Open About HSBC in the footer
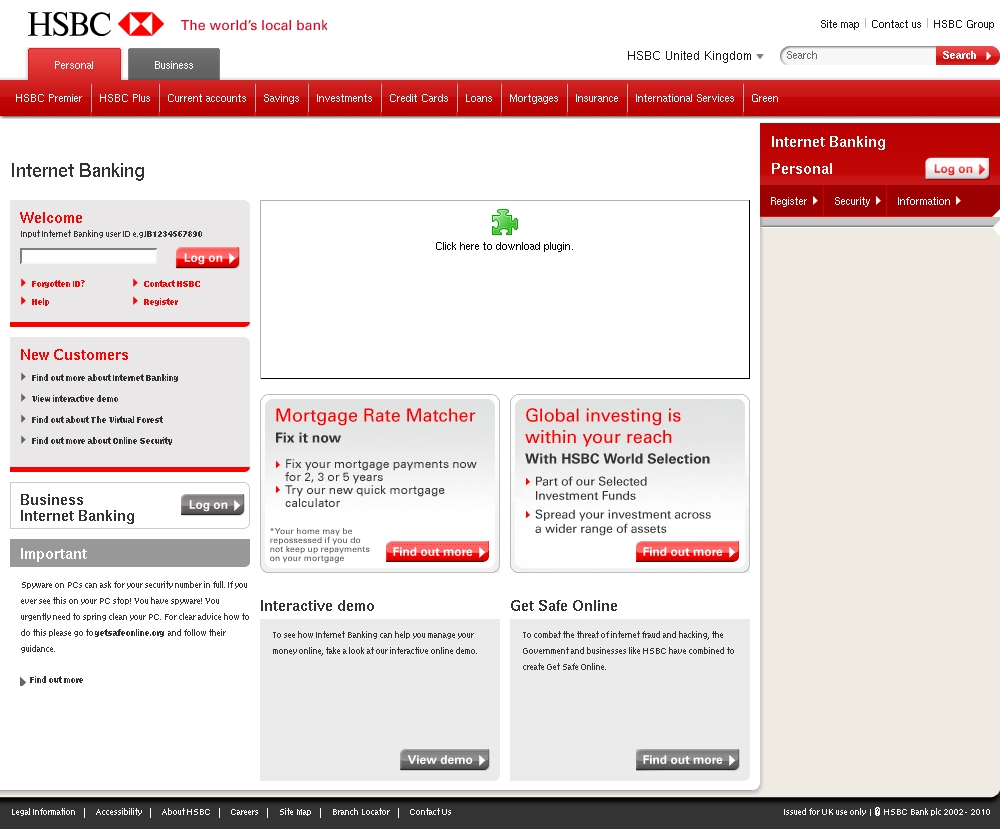1000x829 pixels. click(186, 812)
